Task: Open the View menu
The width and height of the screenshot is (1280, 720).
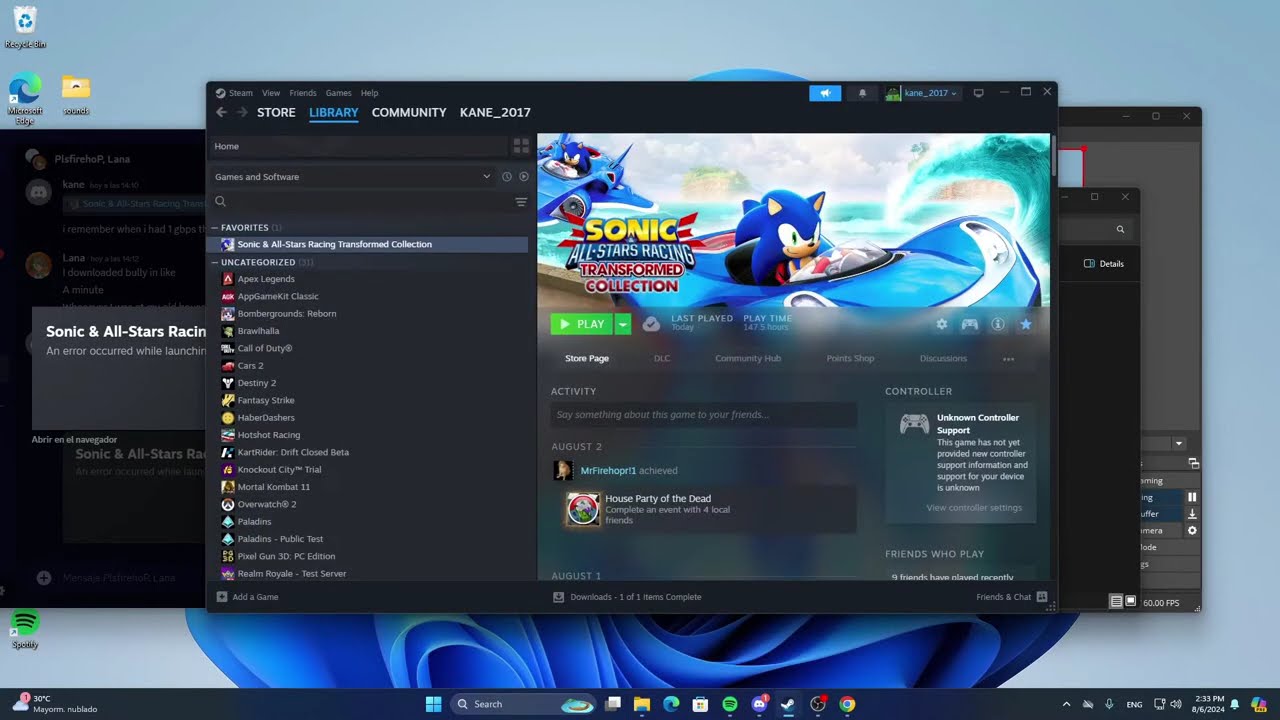Action: (x=271, y=93)
